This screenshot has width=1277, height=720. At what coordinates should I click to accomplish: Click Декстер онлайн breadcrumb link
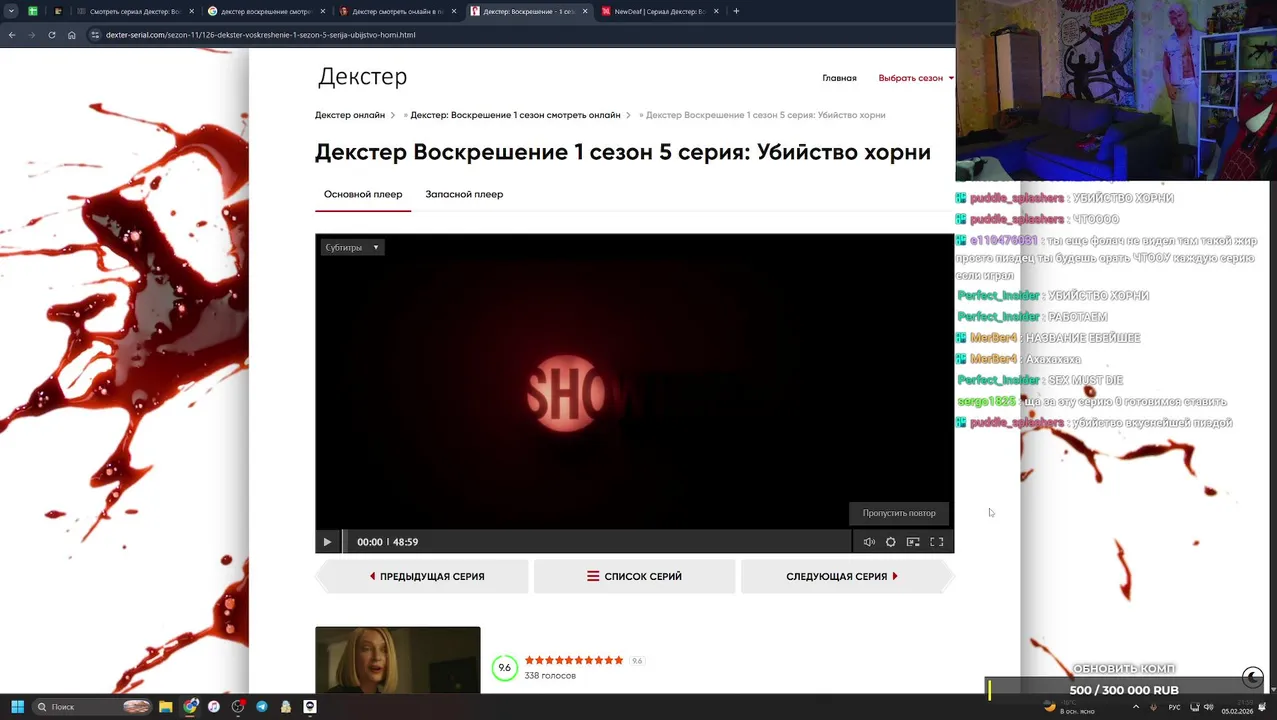pyautogui.click(x=350, y=115)
